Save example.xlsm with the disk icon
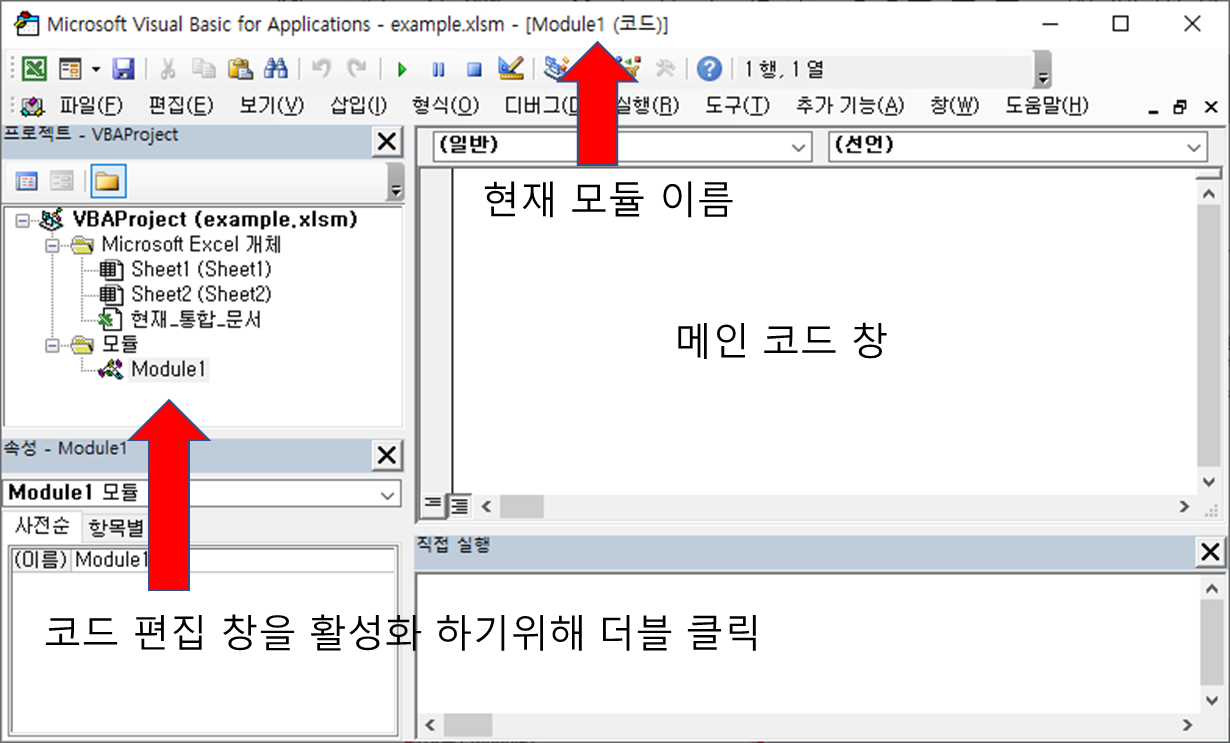1230x743 pixels. point(123,69)
